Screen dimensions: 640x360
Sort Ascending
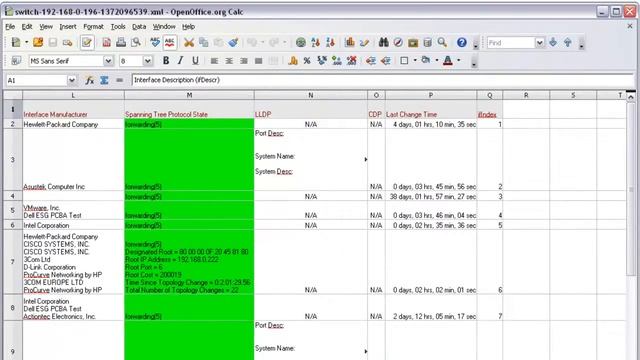click(x=315, y=42)
